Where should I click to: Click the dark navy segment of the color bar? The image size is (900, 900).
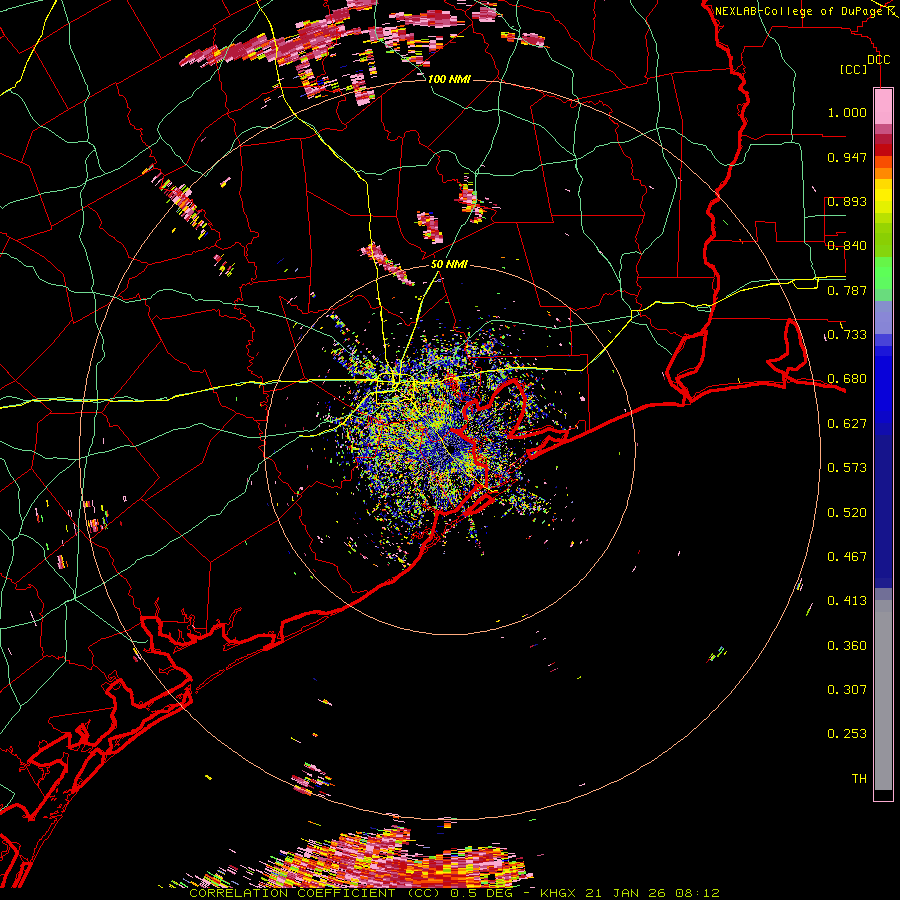pyautogui.click(x=883, y=511)
